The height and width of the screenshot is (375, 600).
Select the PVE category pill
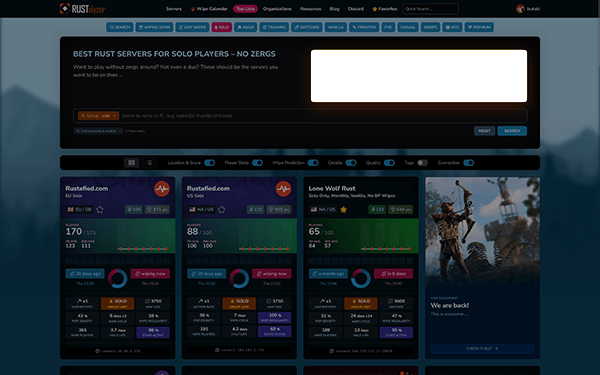(x=388, y=27)
